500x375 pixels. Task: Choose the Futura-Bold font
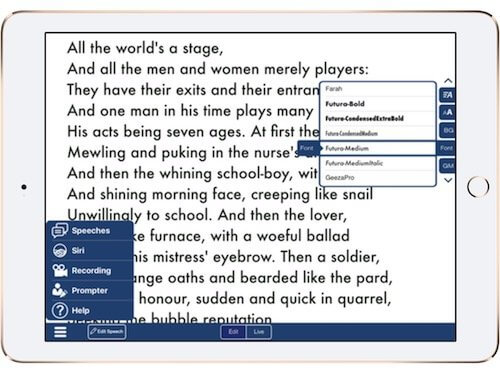tap(378, 104)
